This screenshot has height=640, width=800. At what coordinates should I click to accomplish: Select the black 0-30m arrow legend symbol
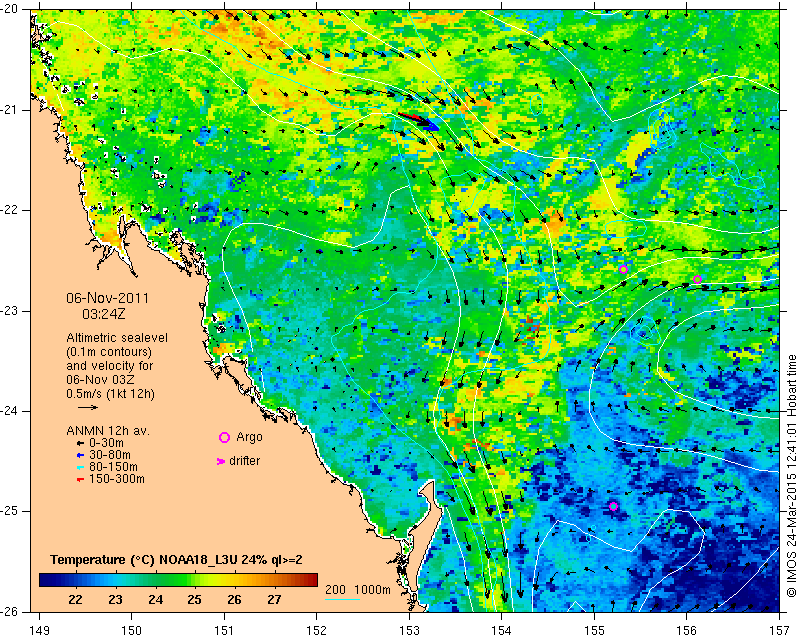point(80,443)
